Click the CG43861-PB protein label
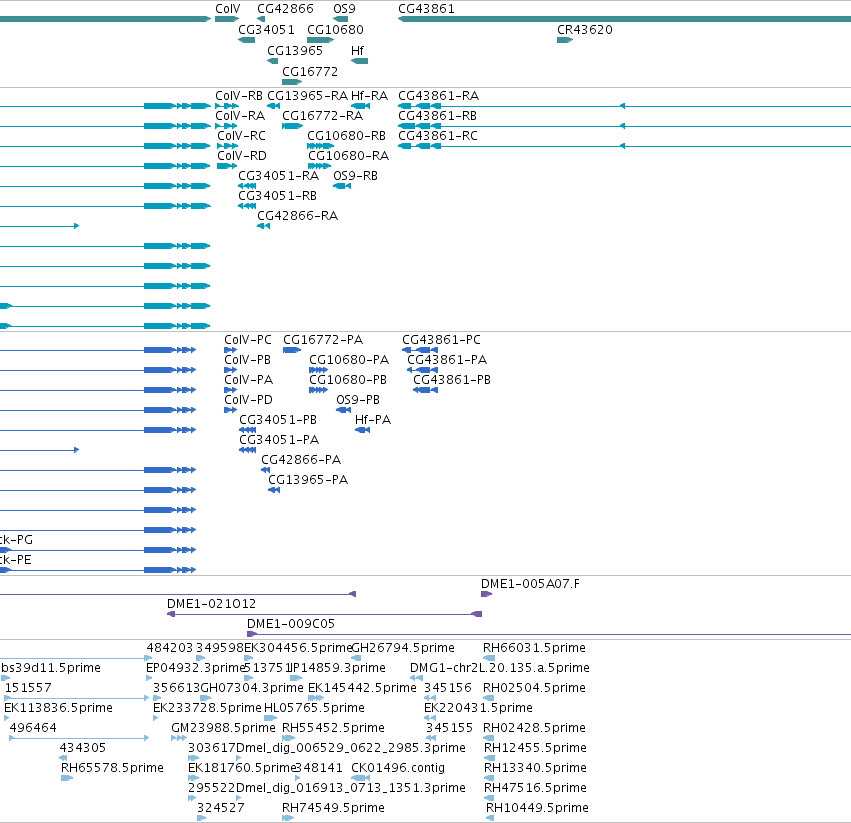 tap(452, 380)
